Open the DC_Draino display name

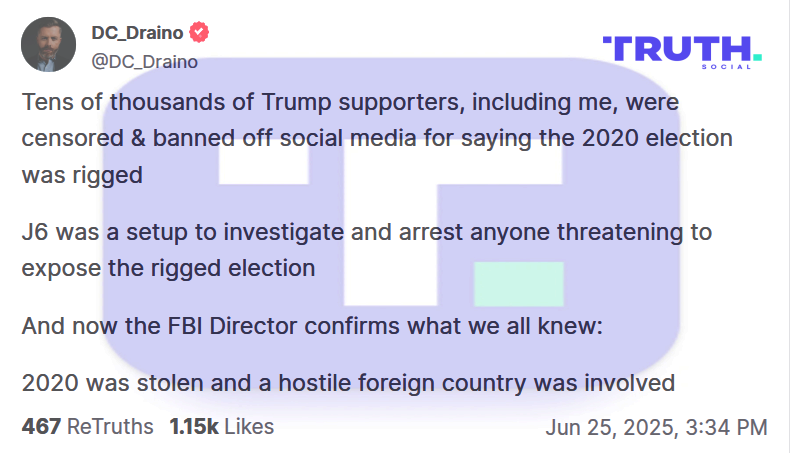(138, 33)
